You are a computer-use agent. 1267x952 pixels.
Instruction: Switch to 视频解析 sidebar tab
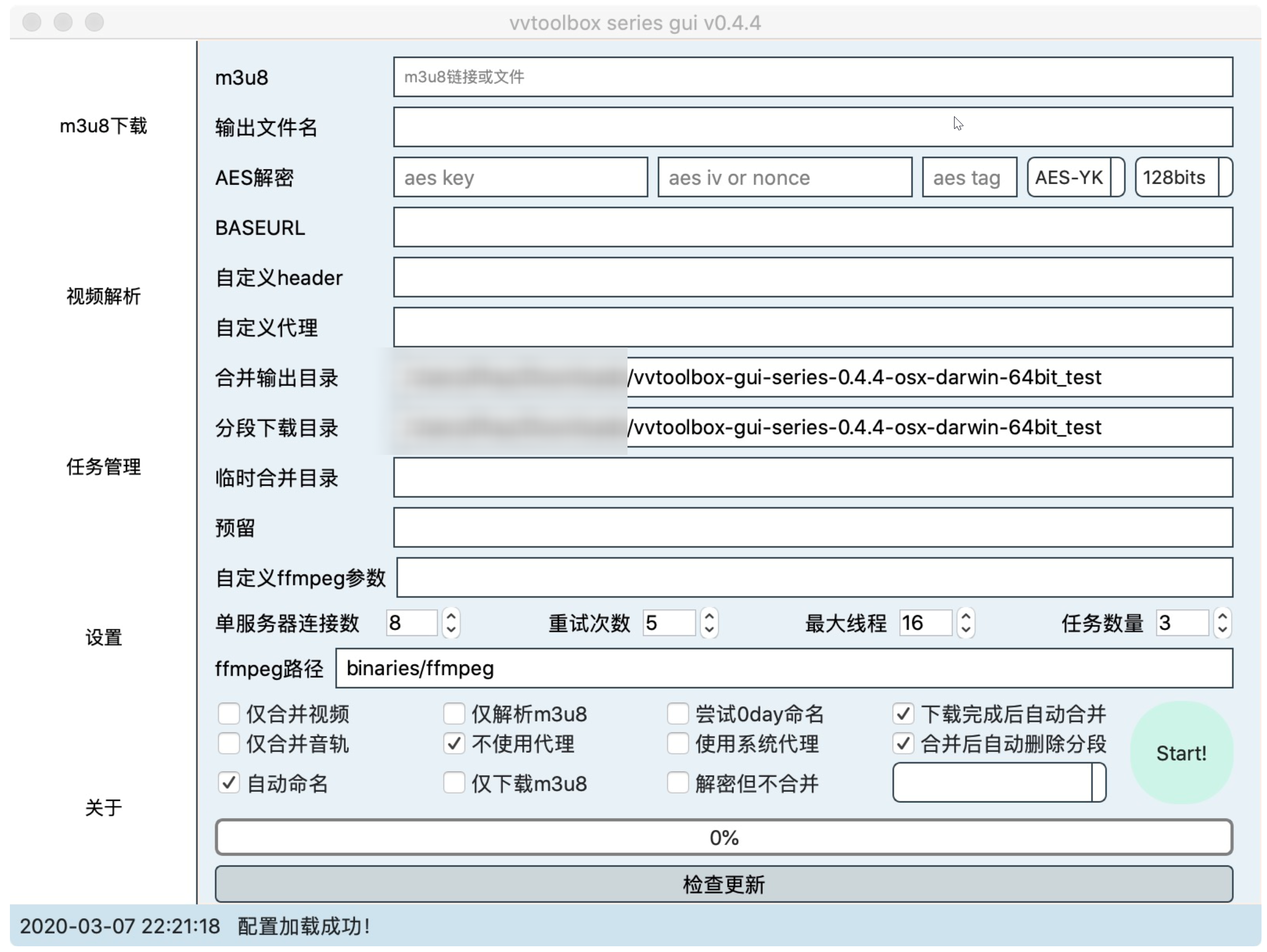103,296
